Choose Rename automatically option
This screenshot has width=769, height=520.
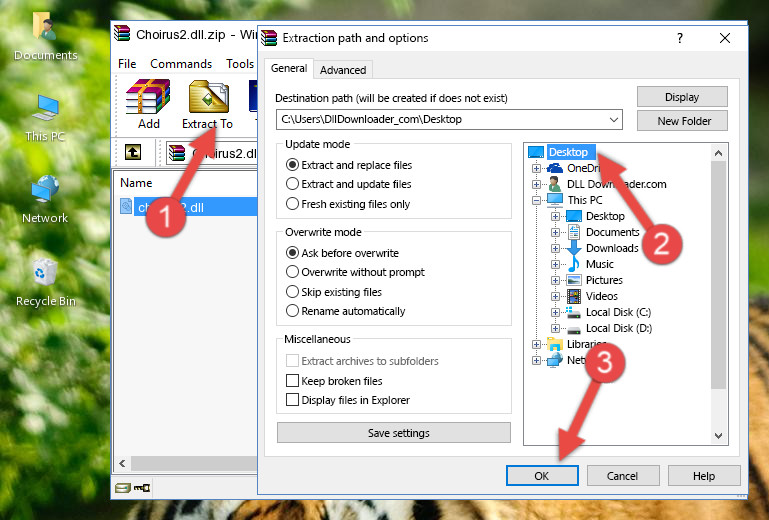pos(345,312)
